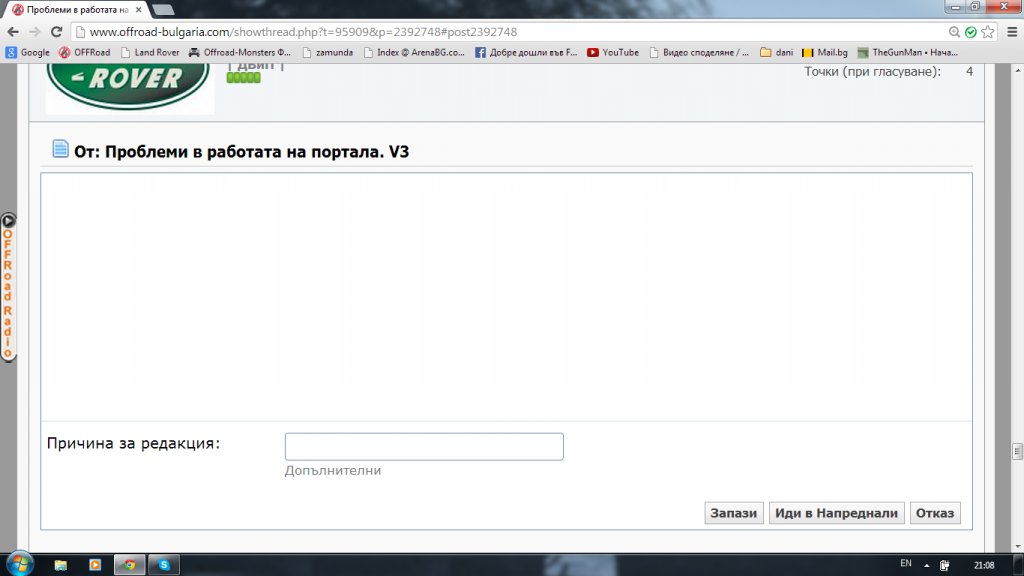Screen dimensions: 1024x576
Task: Click the power/network tray icon
Action: click(x=944, y=566)
